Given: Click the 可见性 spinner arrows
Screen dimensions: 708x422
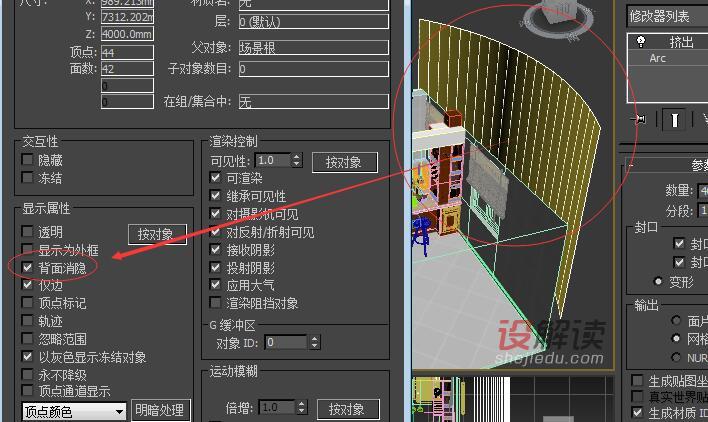Looking at the screenshot, I should 297,160.
